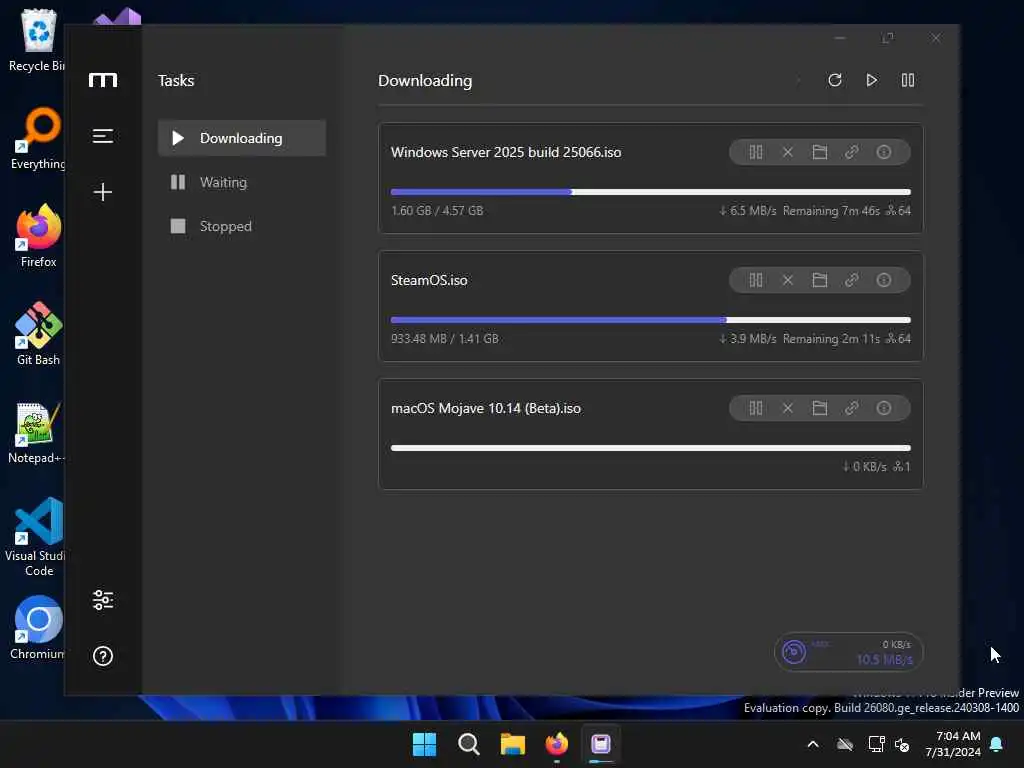Image resolution: width=1024 pixels, height=768 pixels.
Task: Click the 10.5 MB/s download speed readout
Action: [884, 660]
